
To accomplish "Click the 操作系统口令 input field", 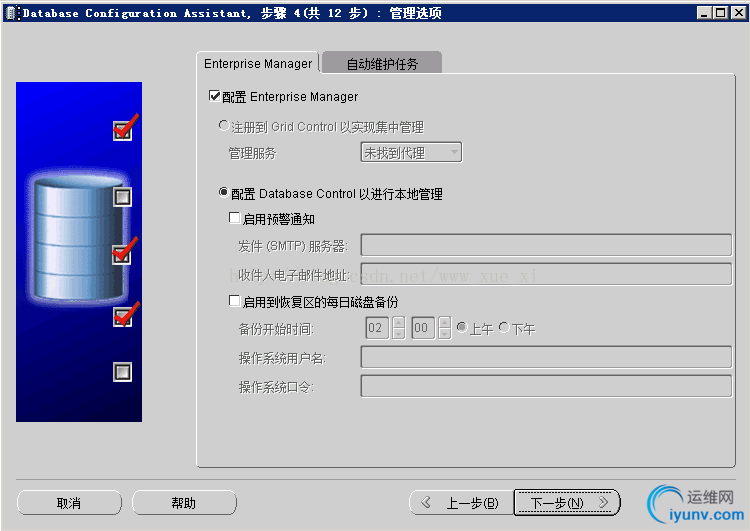I will coord(546,386).
